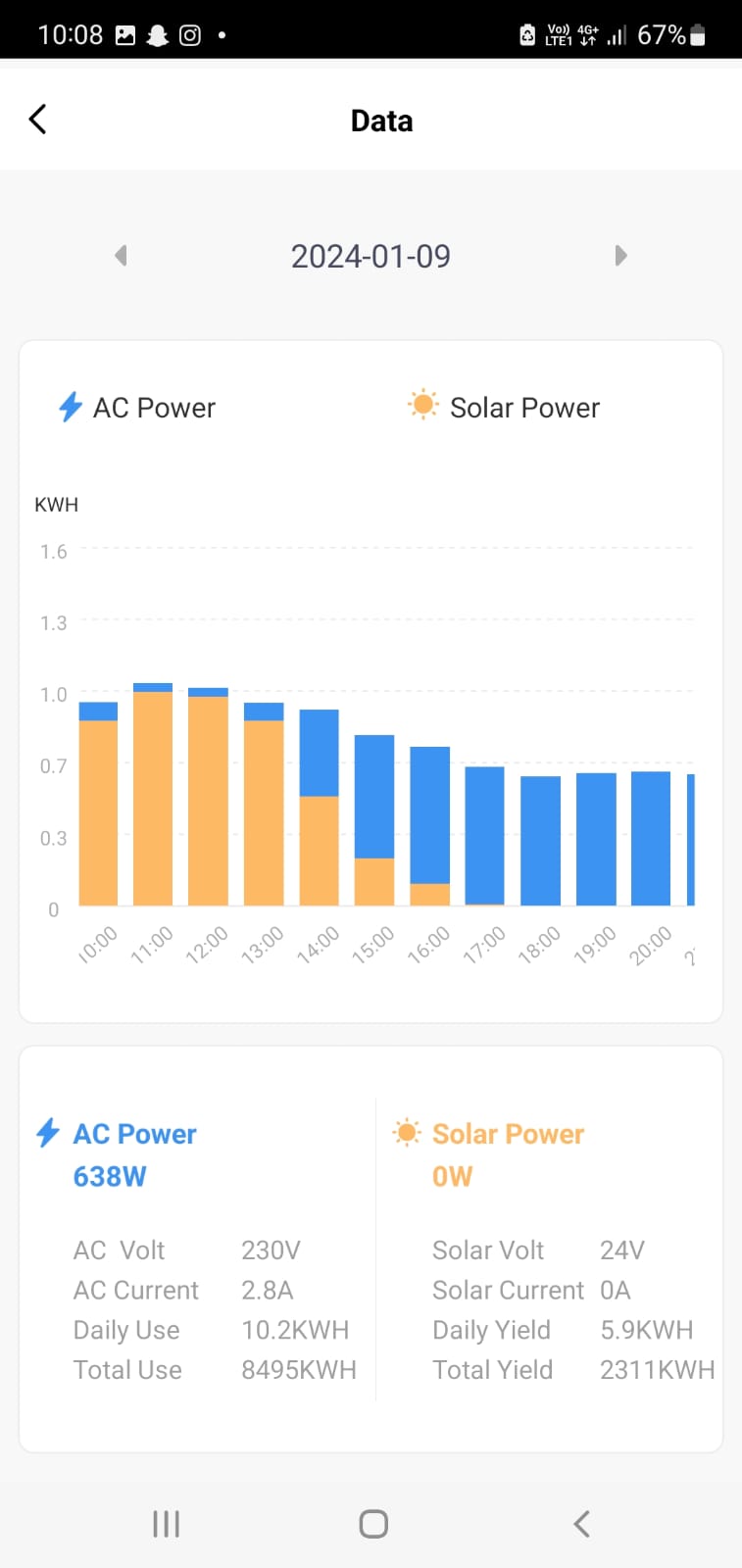Image resolution: width=742 pixels, height=1568 pixels.
Task: Open the AC Power 638W reading
Action: pos(110,1177)
